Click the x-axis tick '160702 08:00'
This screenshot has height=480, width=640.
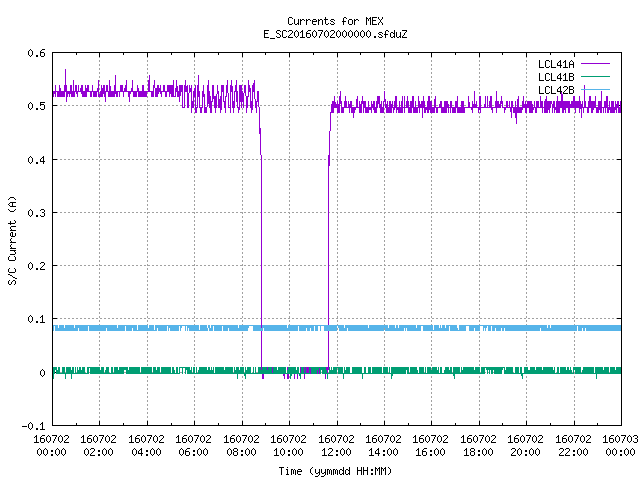[241, 446]
